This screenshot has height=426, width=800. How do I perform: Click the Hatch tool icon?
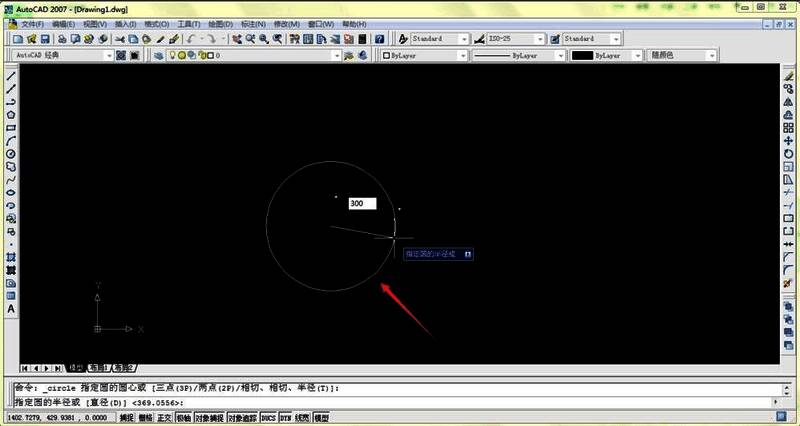coord(11,270)
